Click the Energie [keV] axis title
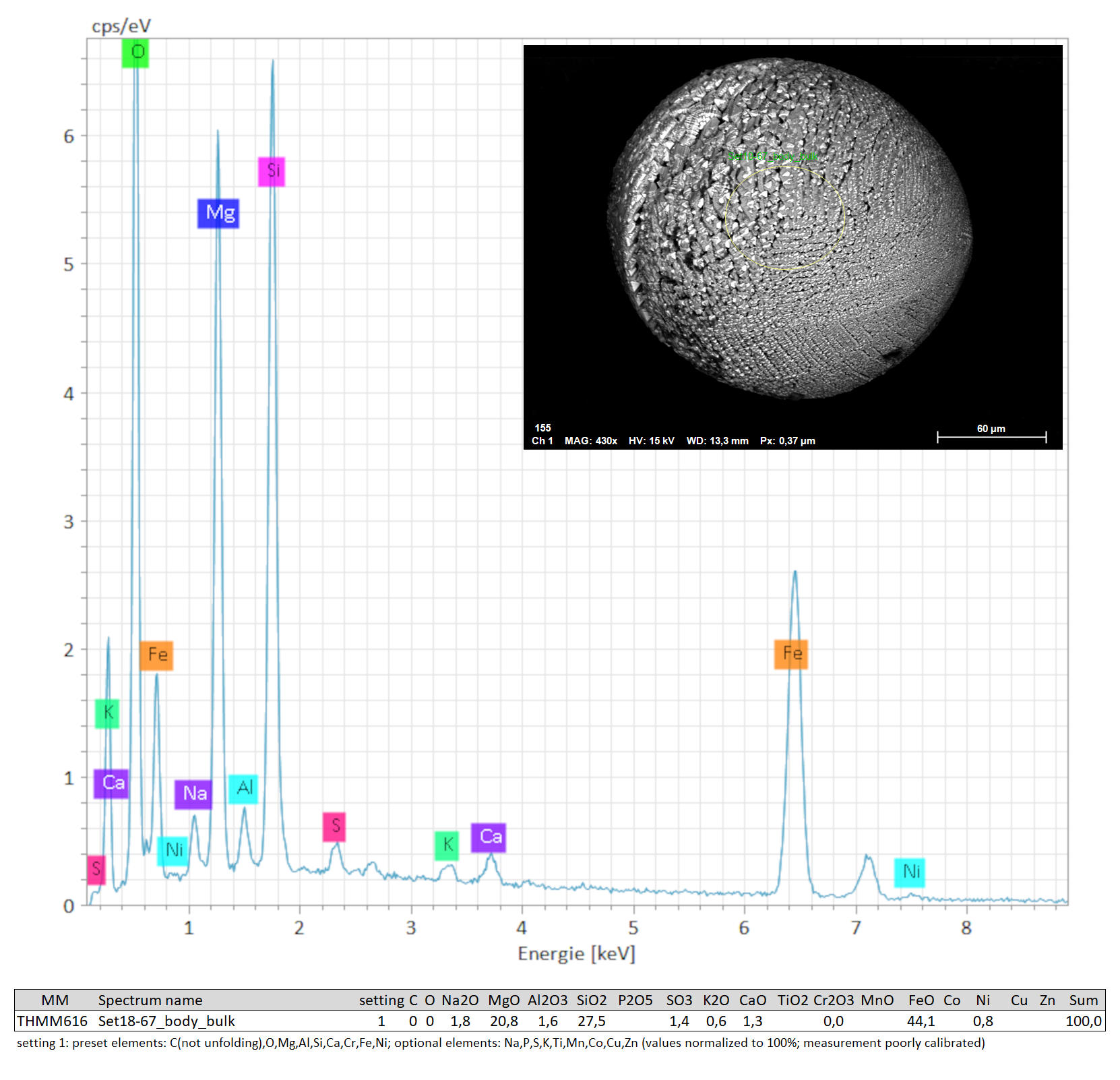This screenshot has width=1120, height=1080. (576, 953)
